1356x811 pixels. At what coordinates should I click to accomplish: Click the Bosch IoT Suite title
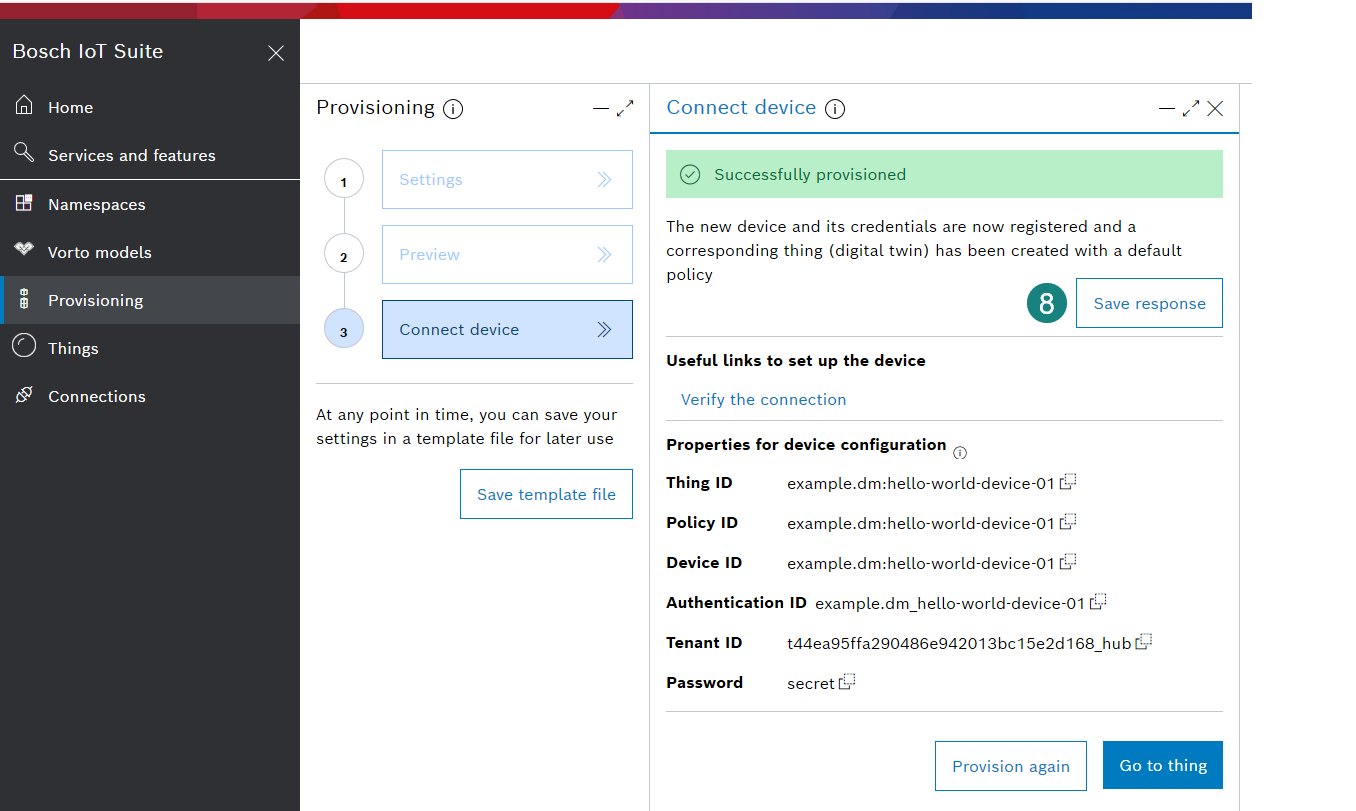(88, 51)
